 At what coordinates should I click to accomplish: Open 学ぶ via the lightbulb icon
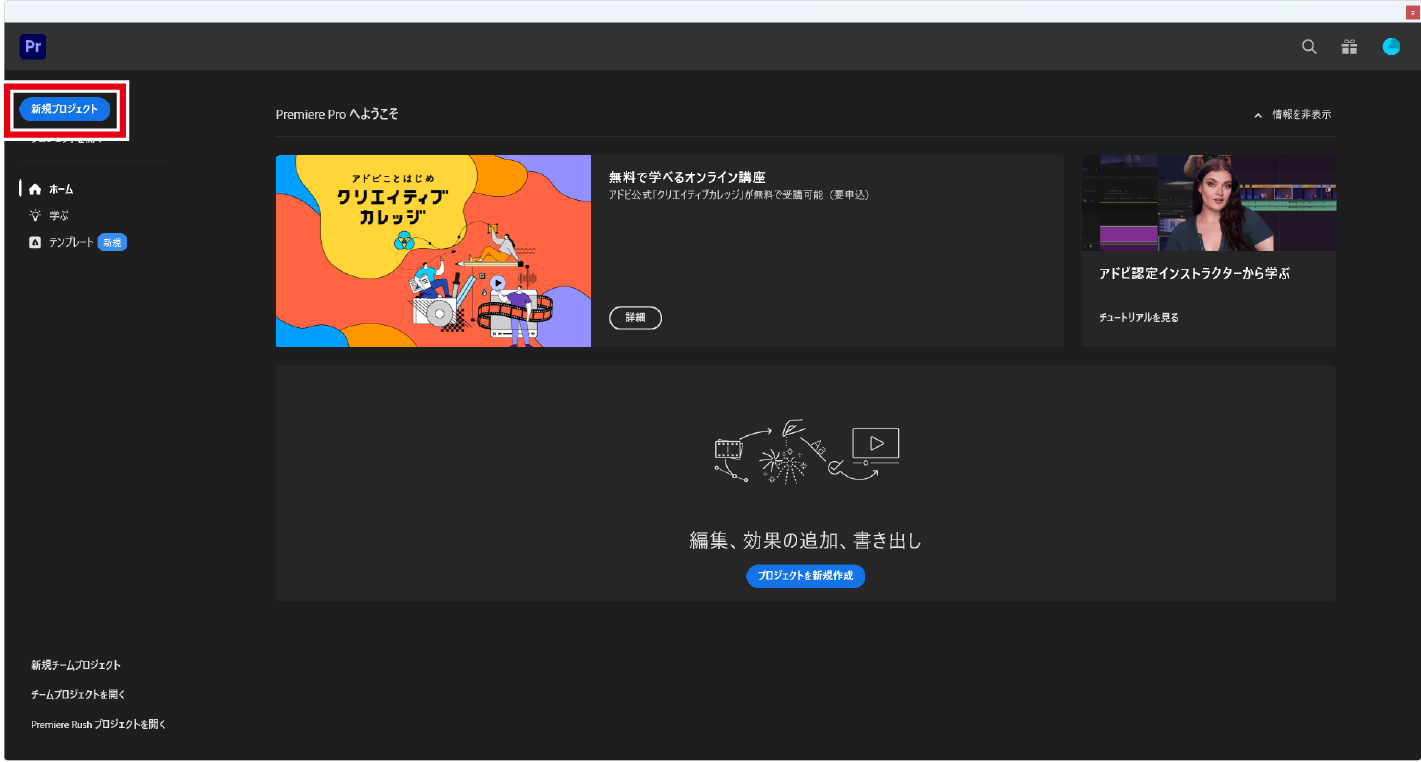pos(36,215)
